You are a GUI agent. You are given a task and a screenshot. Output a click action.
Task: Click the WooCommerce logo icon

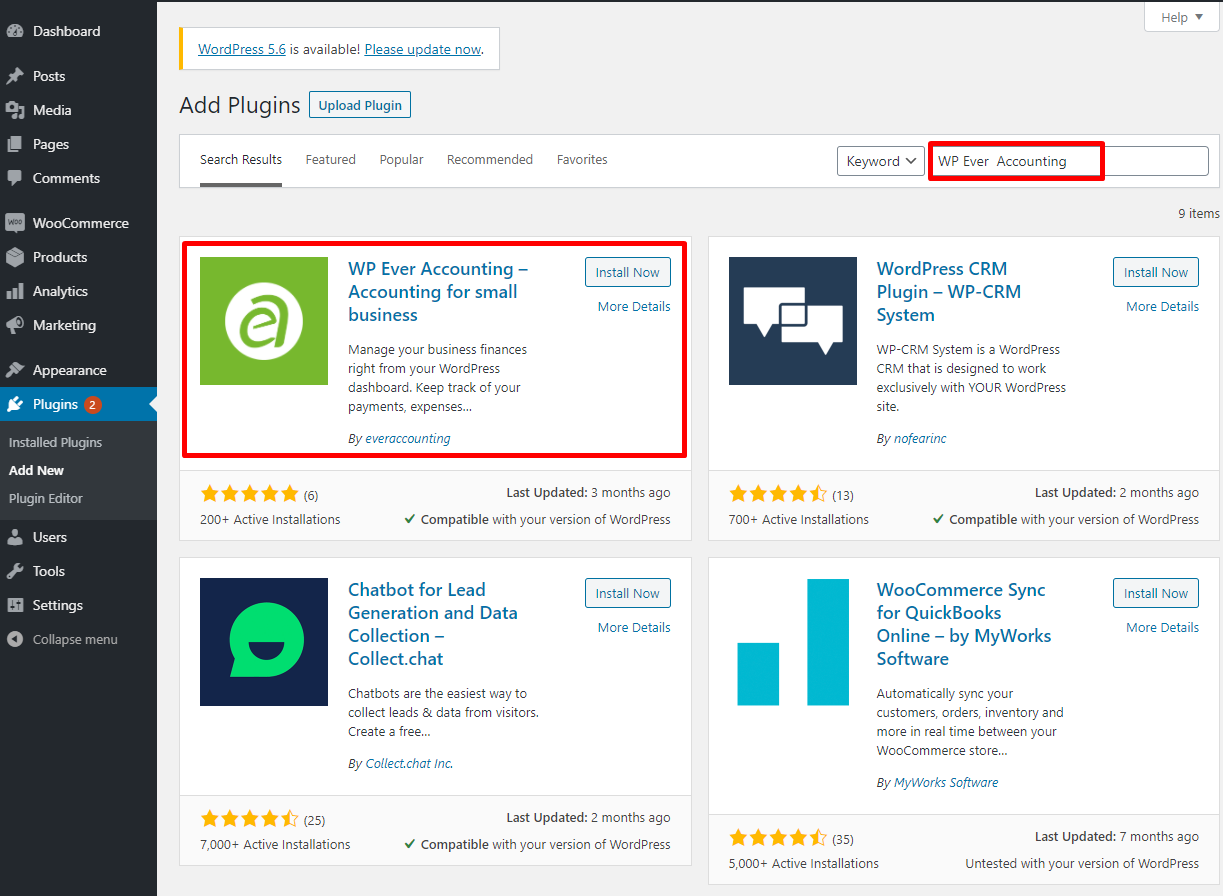(15, 223)
